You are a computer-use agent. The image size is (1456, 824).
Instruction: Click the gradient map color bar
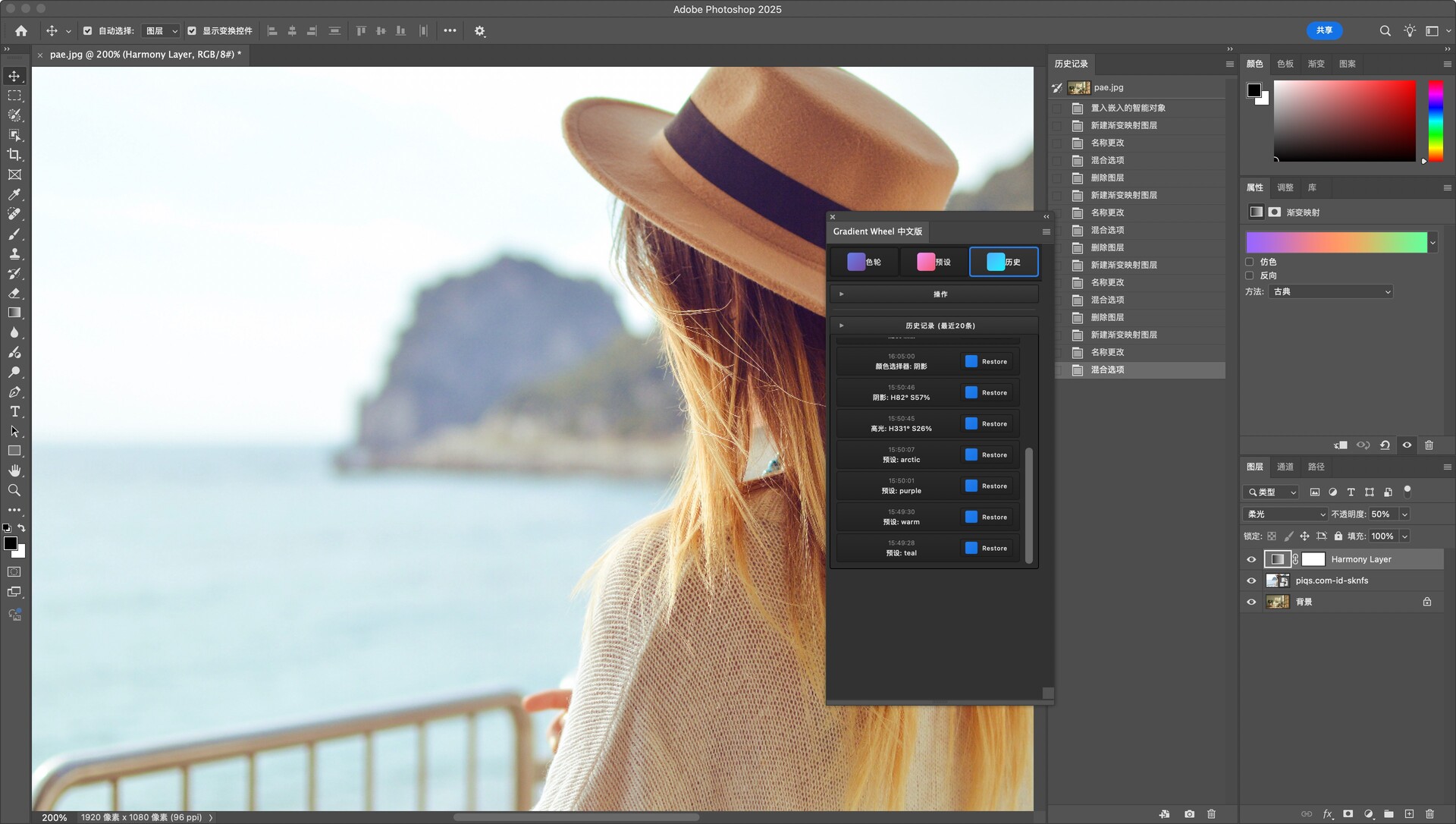1336,243
